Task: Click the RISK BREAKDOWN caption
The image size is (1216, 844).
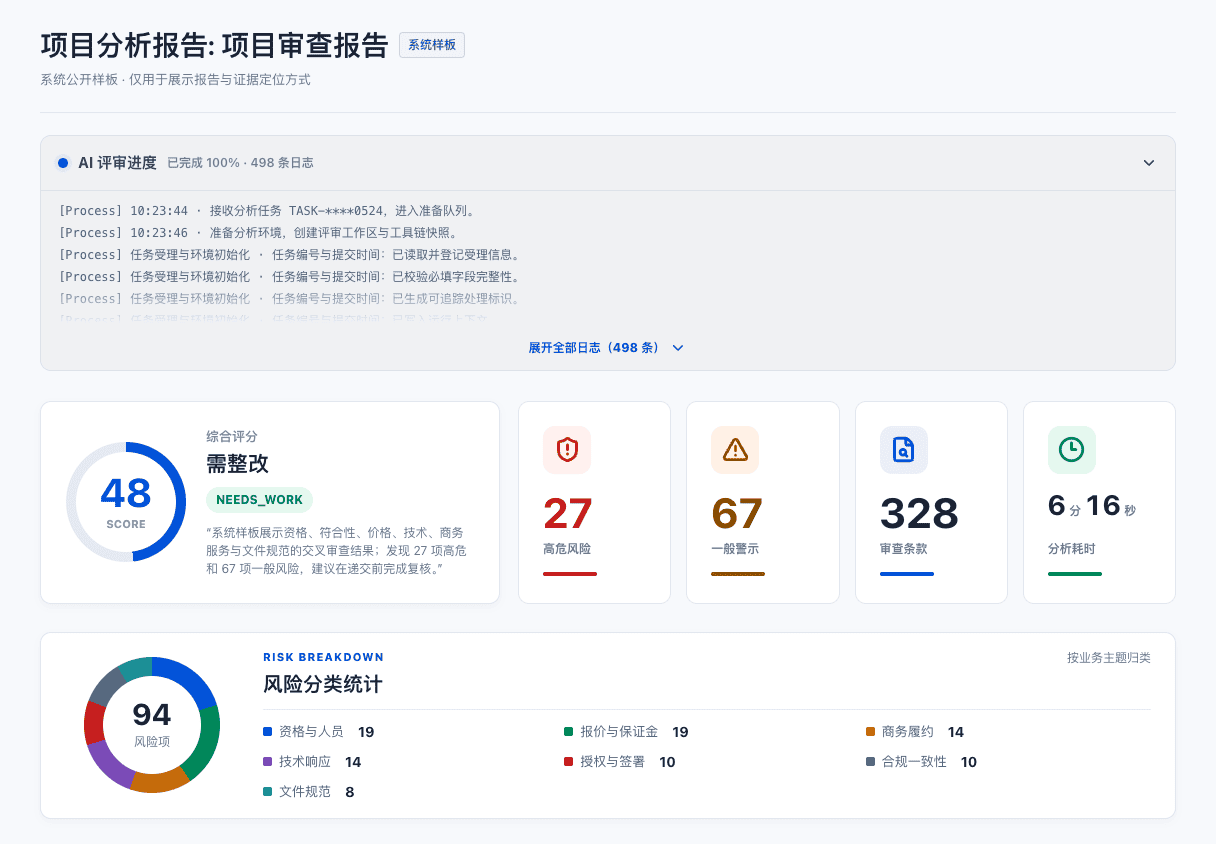Action: coord(323,657)
